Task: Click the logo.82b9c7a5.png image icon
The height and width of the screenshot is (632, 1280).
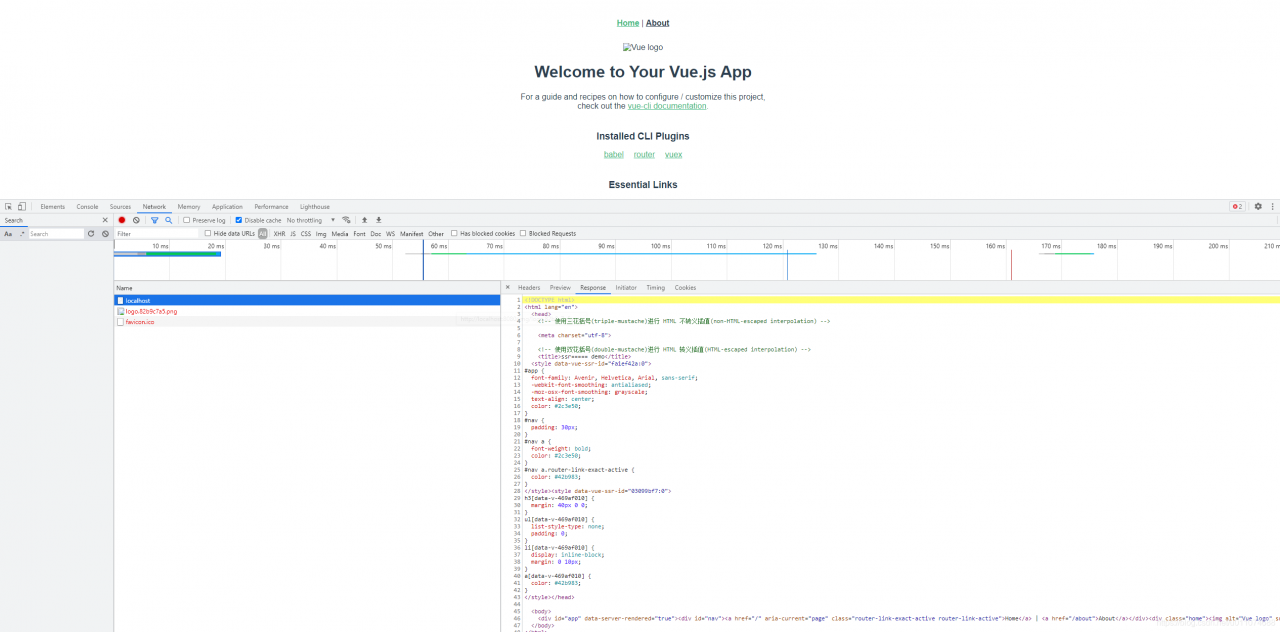Action: tap(121, 311)
